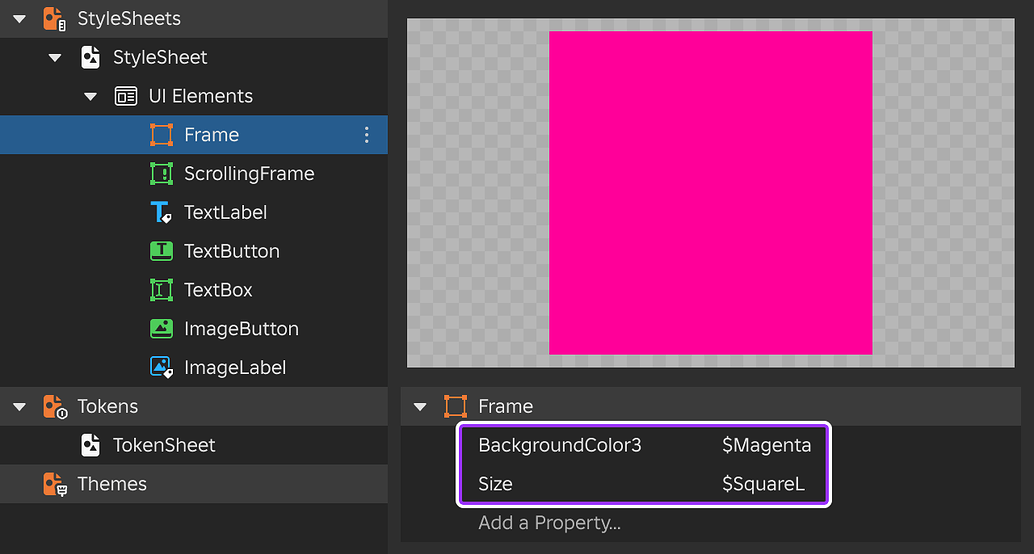Click the BackgroundColor3 property name

560,445
